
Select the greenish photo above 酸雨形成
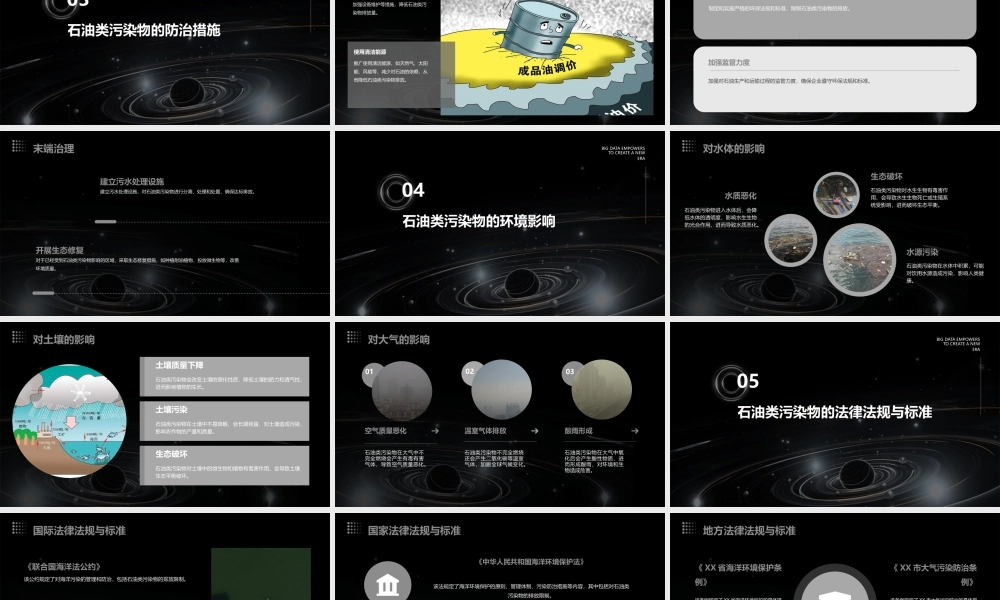coord(602,390)
